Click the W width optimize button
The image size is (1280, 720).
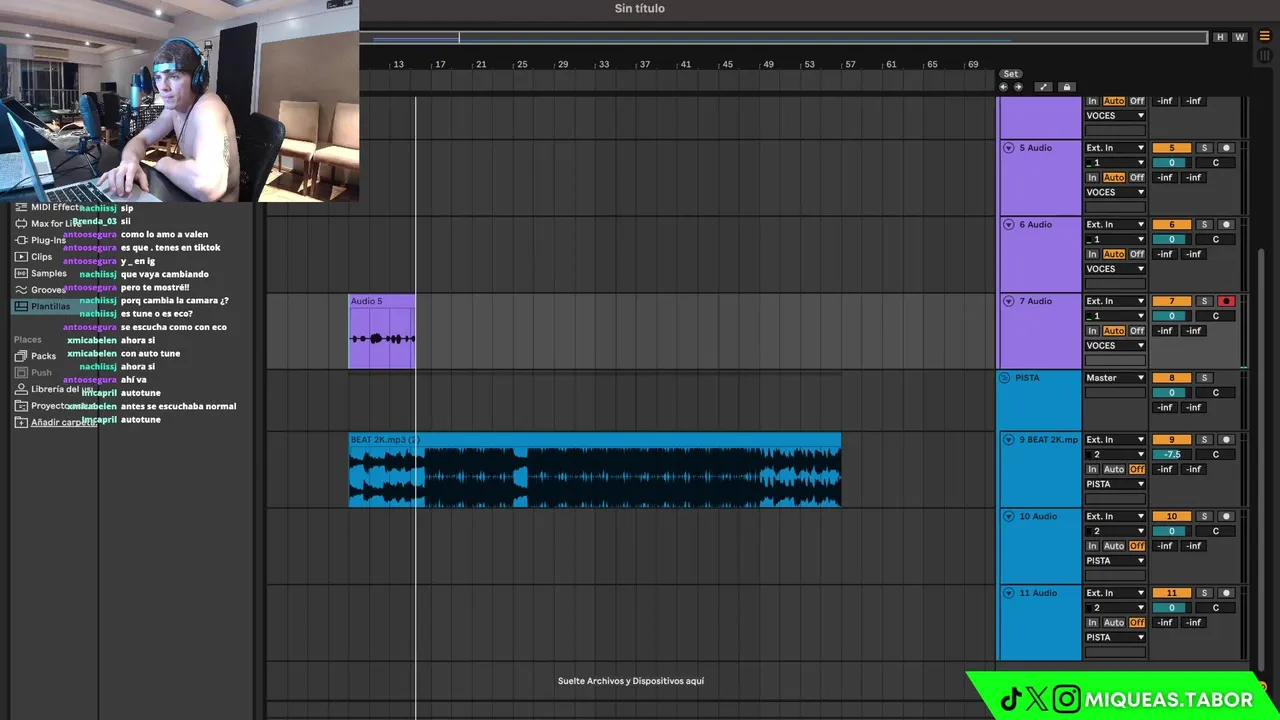tap(1240, 37)
